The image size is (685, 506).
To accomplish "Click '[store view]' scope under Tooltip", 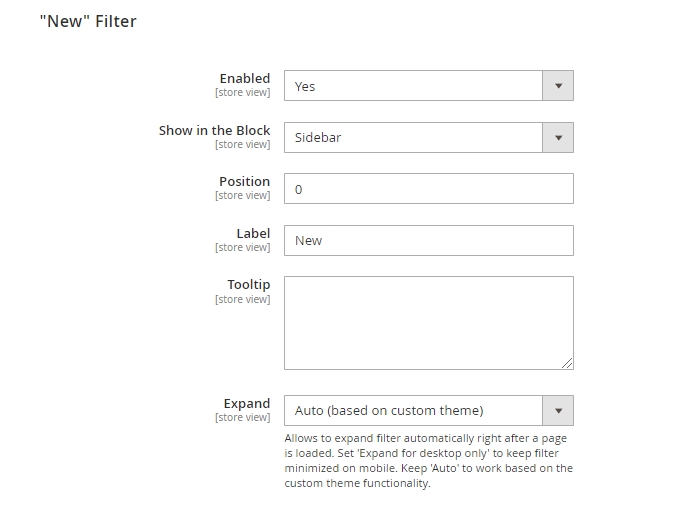I will point(242,300).
